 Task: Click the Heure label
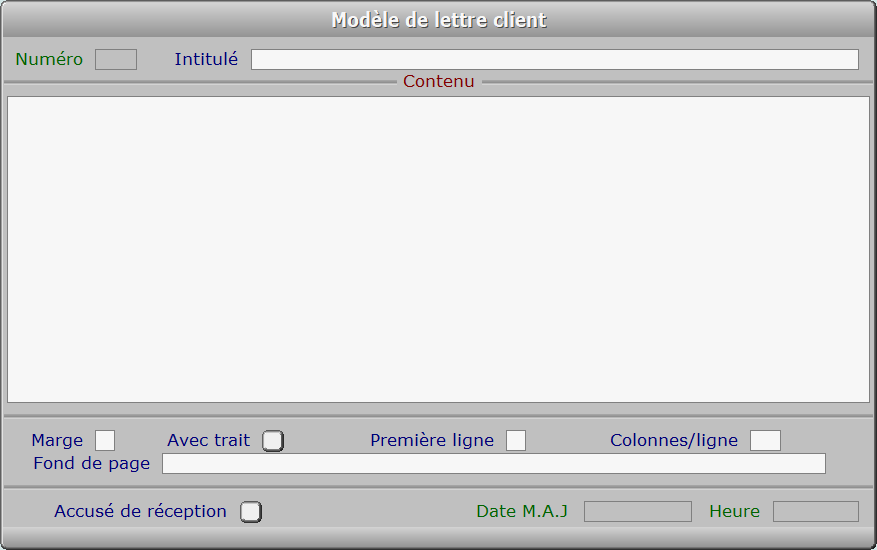734,511
